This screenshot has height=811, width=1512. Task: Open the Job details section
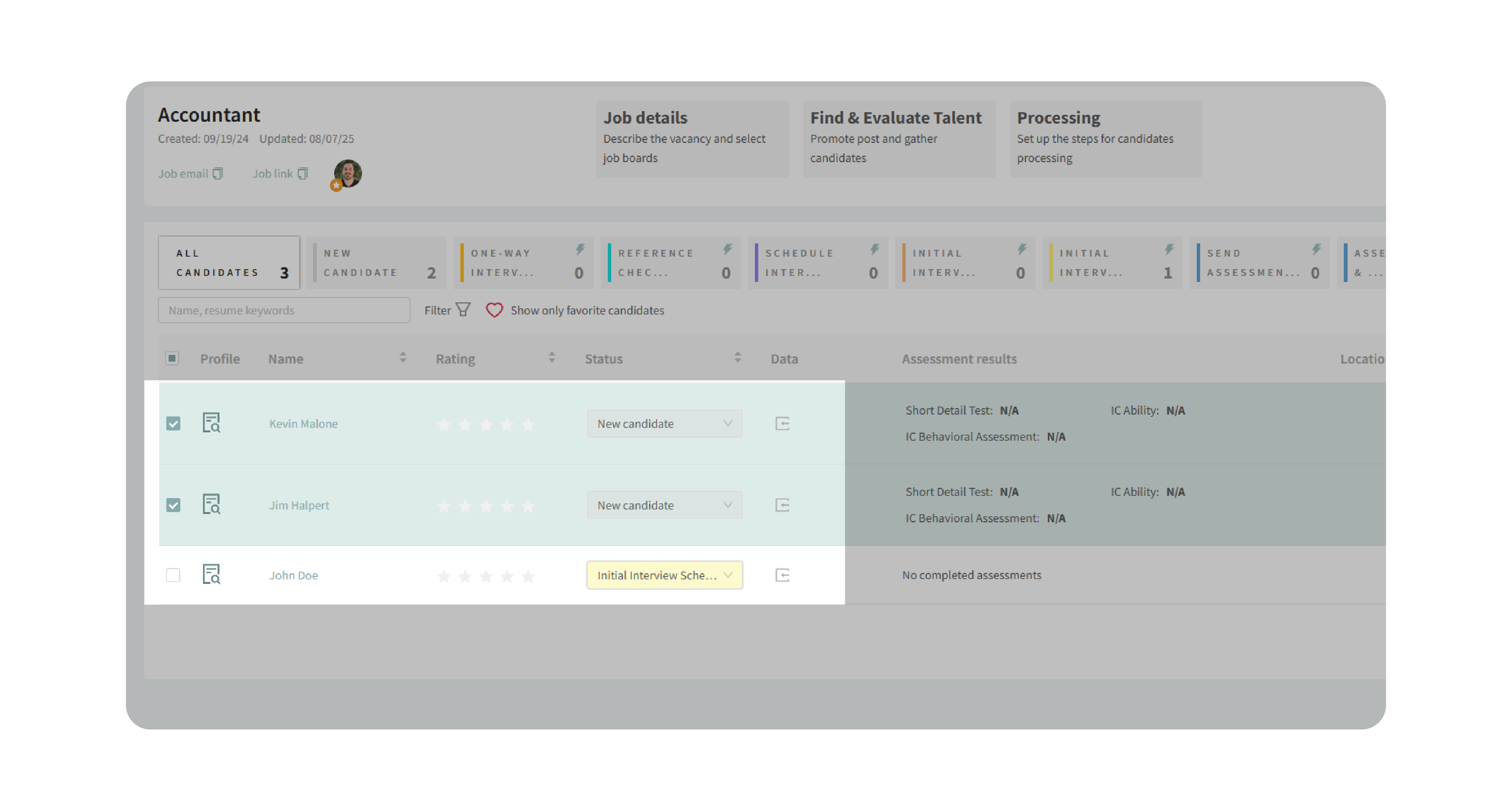692,138
